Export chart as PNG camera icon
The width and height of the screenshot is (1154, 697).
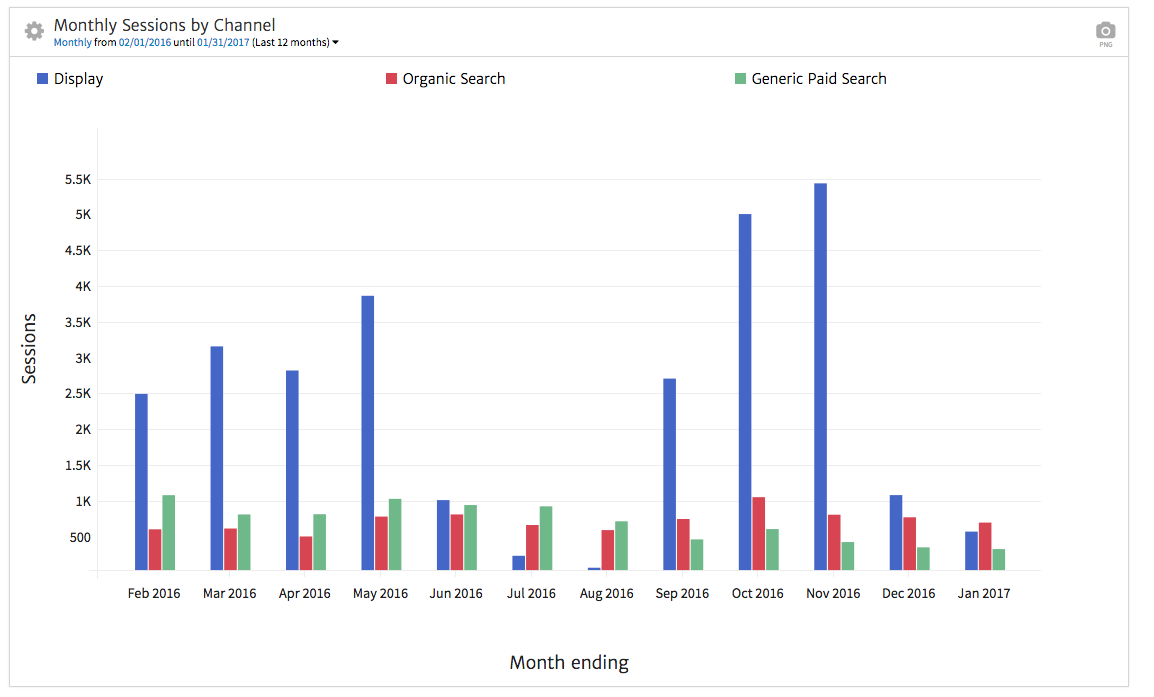click(1105, 31)
